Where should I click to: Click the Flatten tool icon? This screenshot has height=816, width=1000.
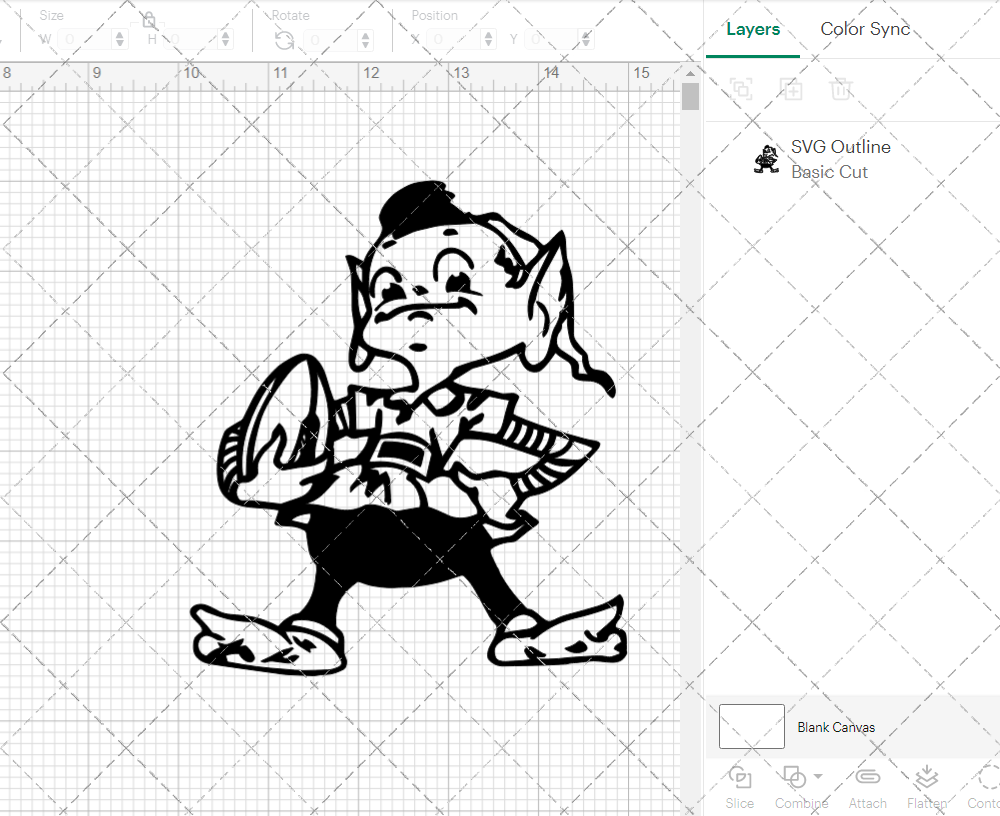point(927,778)
